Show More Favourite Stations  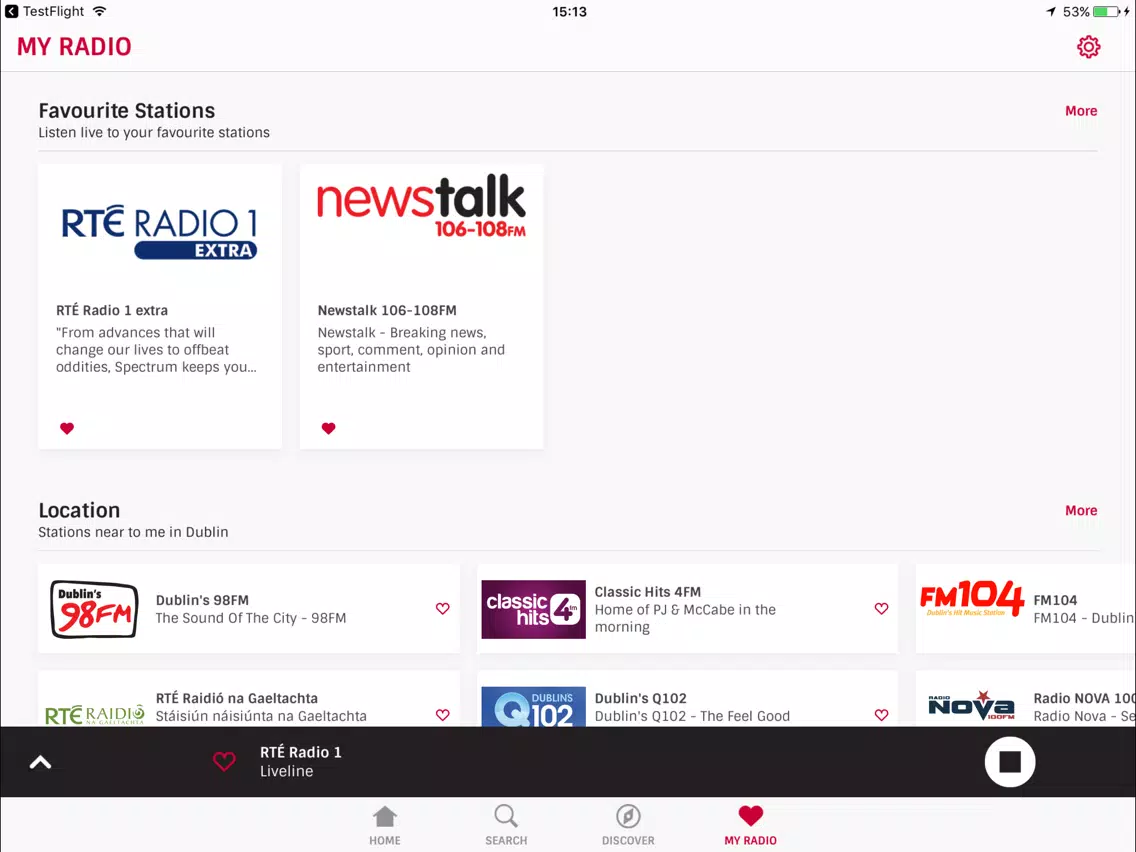pos(1081,111)
